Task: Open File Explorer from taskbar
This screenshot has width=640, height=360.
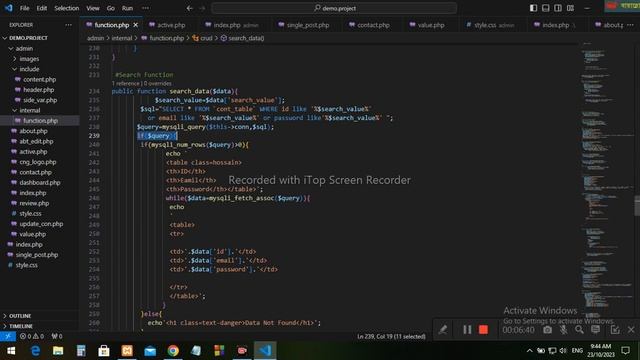Action: [58, 351]
